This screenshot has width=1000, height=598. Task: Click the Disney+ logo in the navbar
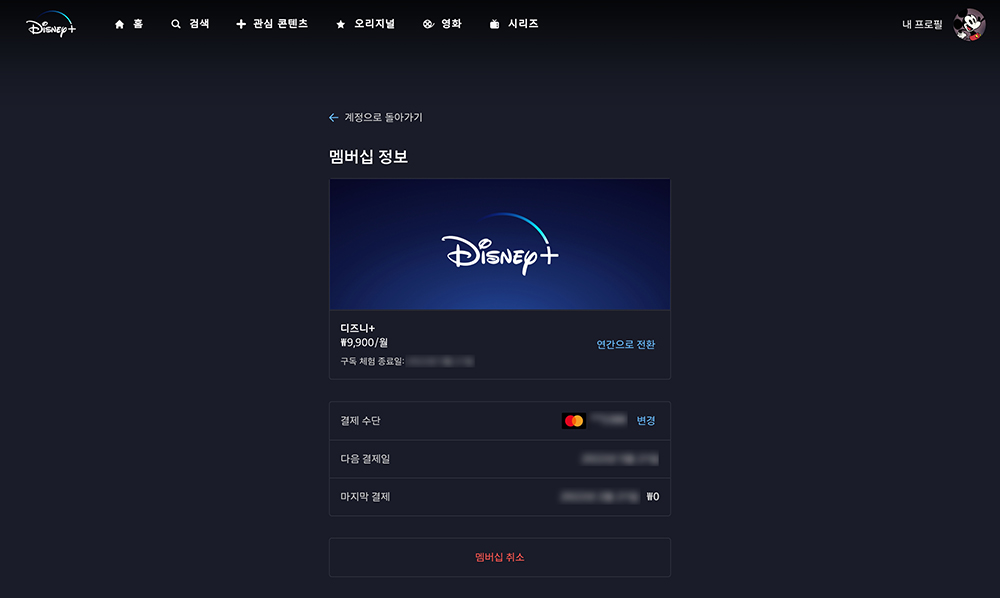click(x=51, y=24)
